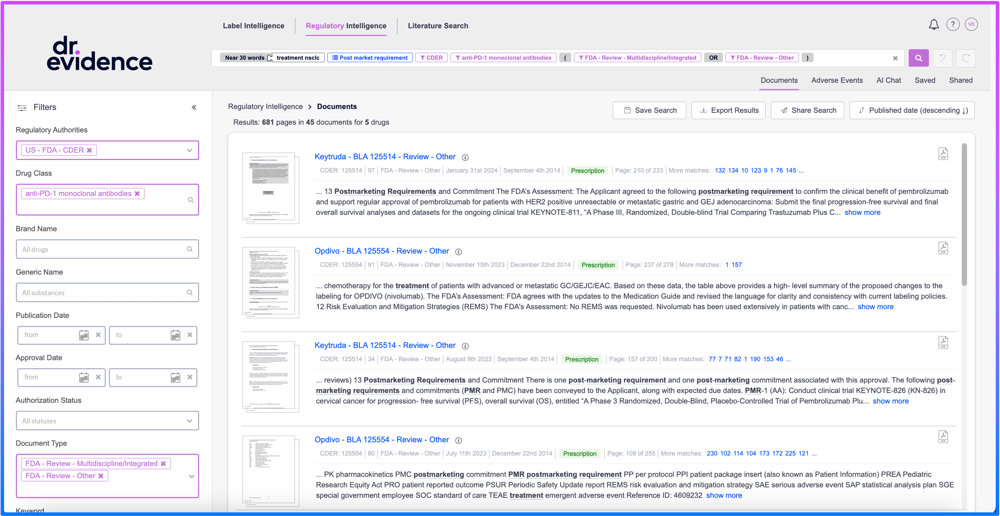The height and width of the screenshot is (516, 1000).
Task: Clear the Approval Date to field
Action: 189,378
